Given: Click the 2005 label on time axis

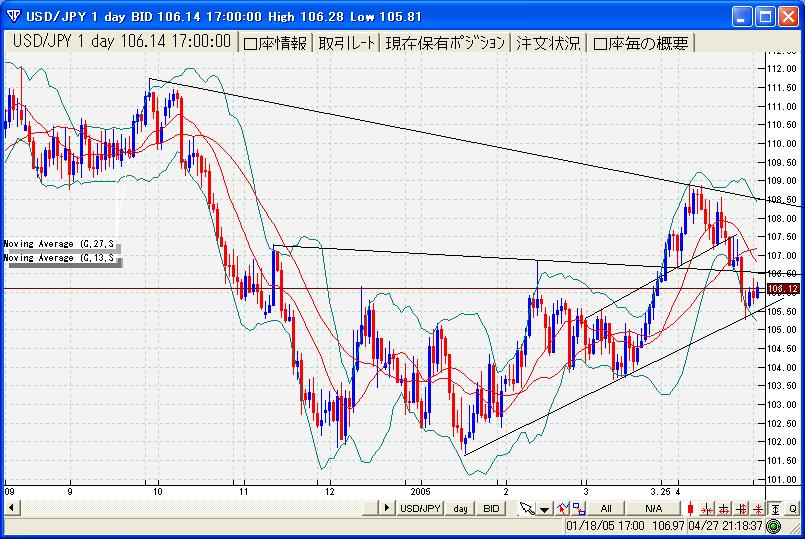Looking at the screenshot, I should click(420, 491).
